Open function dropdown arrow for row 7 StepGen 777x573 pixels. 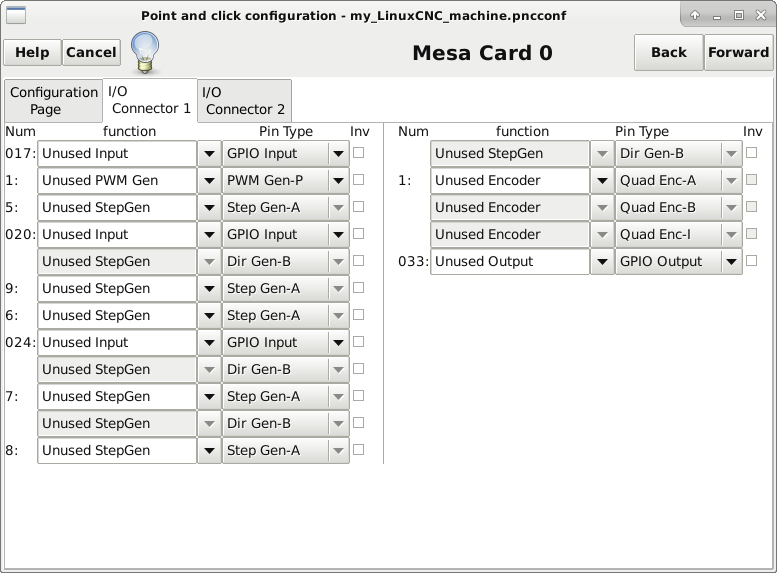(x=209, y=397)
